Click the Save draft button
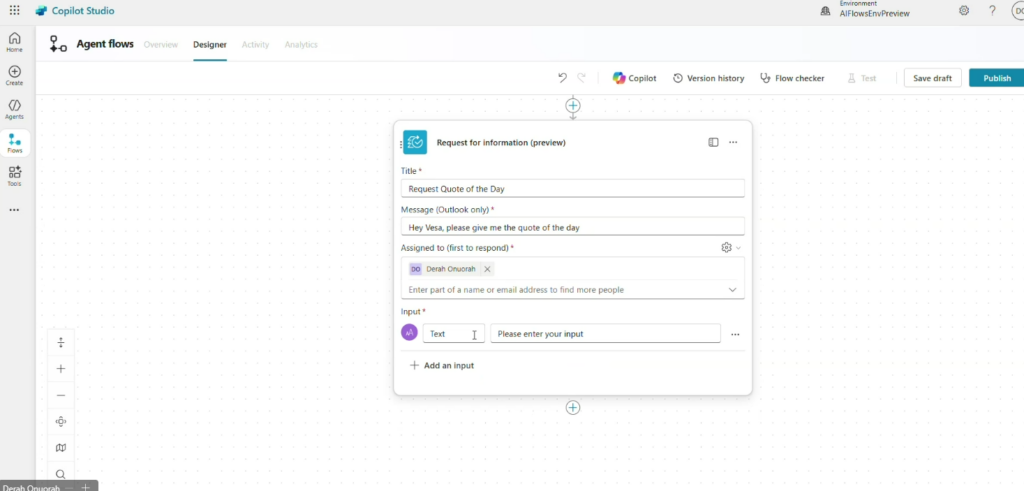The height and width of the screenshot is (491, 1024). click(x=932, y=78)
